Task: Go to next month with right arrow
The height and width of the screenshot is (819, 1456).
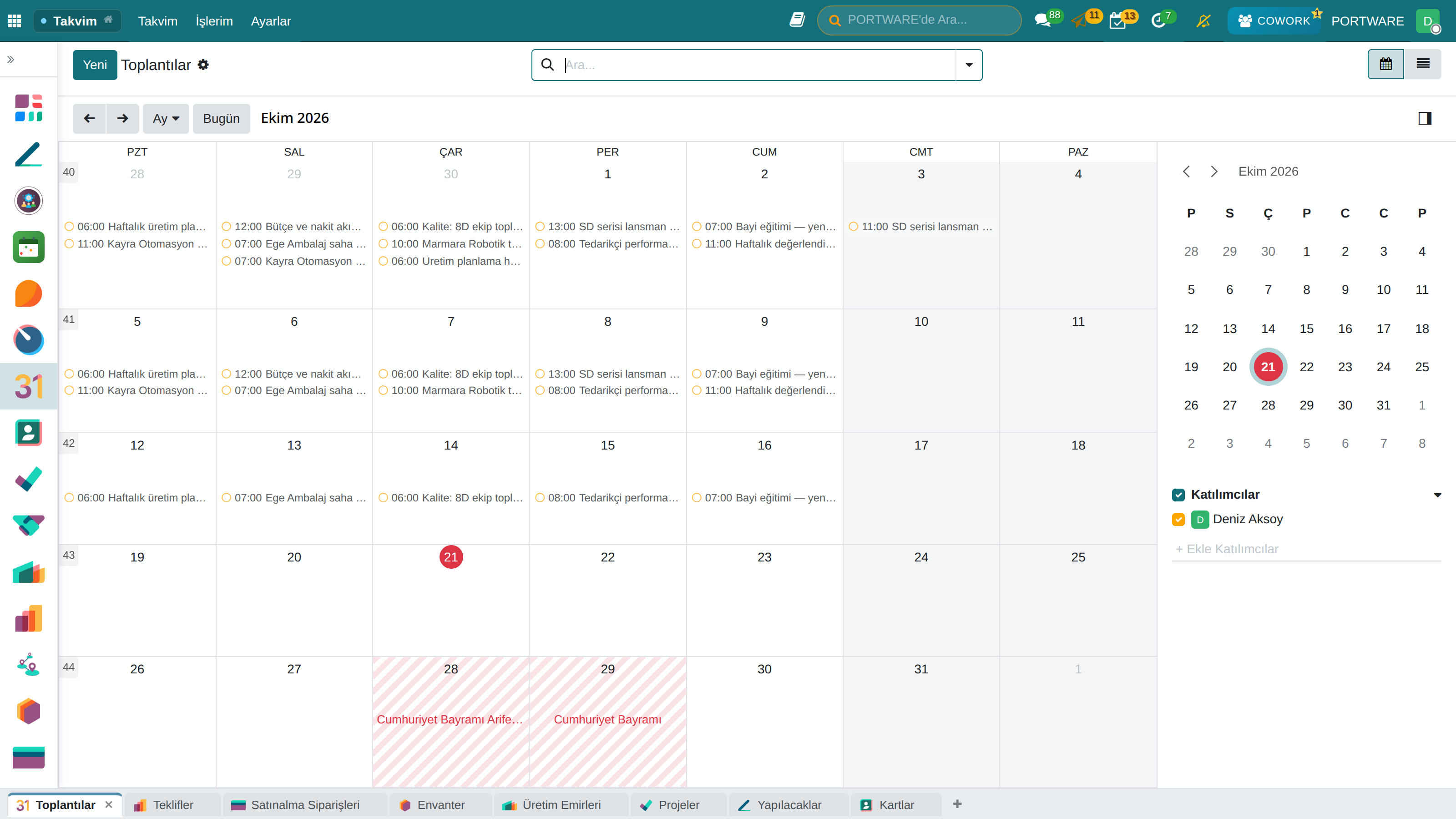Action: click(x=123, y=118)
